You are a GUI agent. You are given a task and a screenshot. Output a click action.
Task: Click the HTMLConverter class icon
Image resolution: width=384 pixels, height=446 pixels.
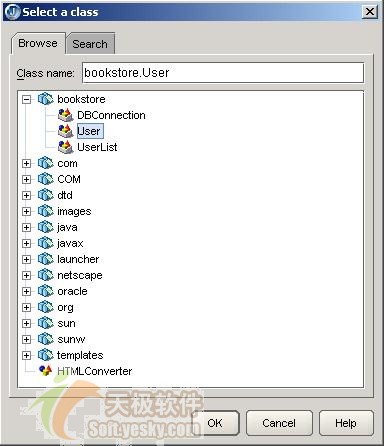pyautogui.click(x=45, y=371)
